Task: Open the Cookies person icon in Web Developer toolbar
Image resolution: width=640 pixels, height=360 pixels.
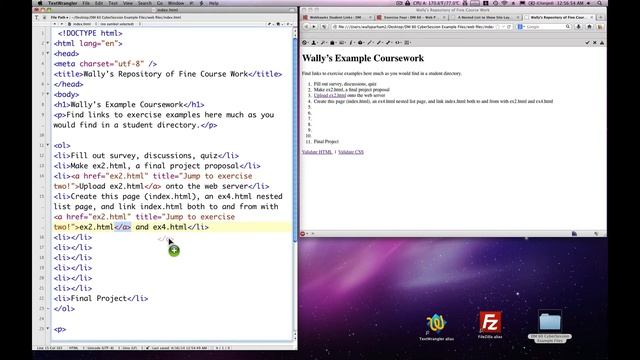Action: tap(314, 42)
